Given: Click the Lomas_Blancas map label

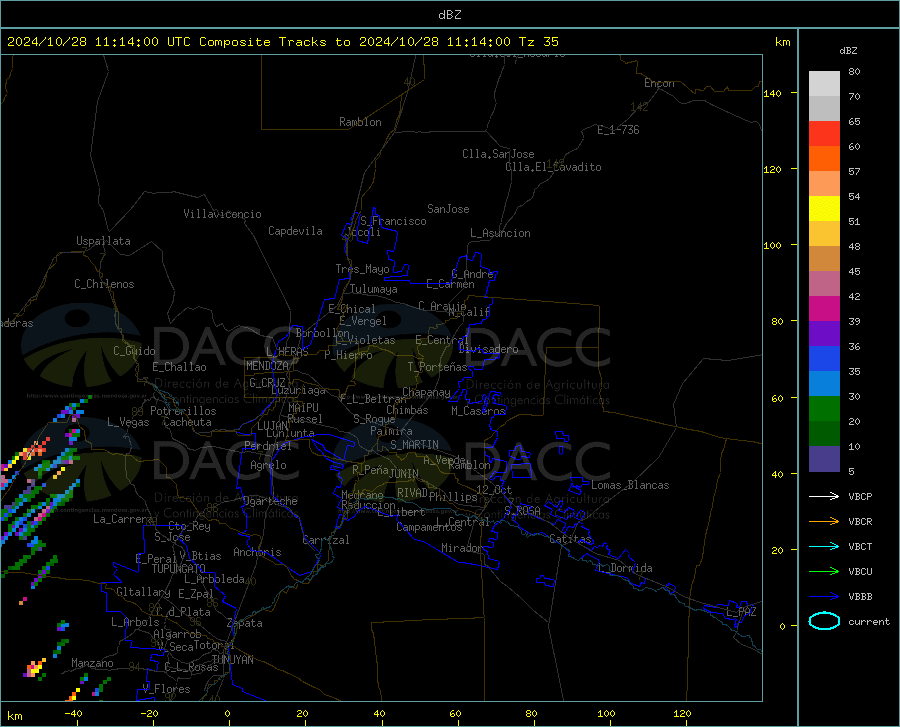Looking at the screenshot, I should tap(630, 485).
